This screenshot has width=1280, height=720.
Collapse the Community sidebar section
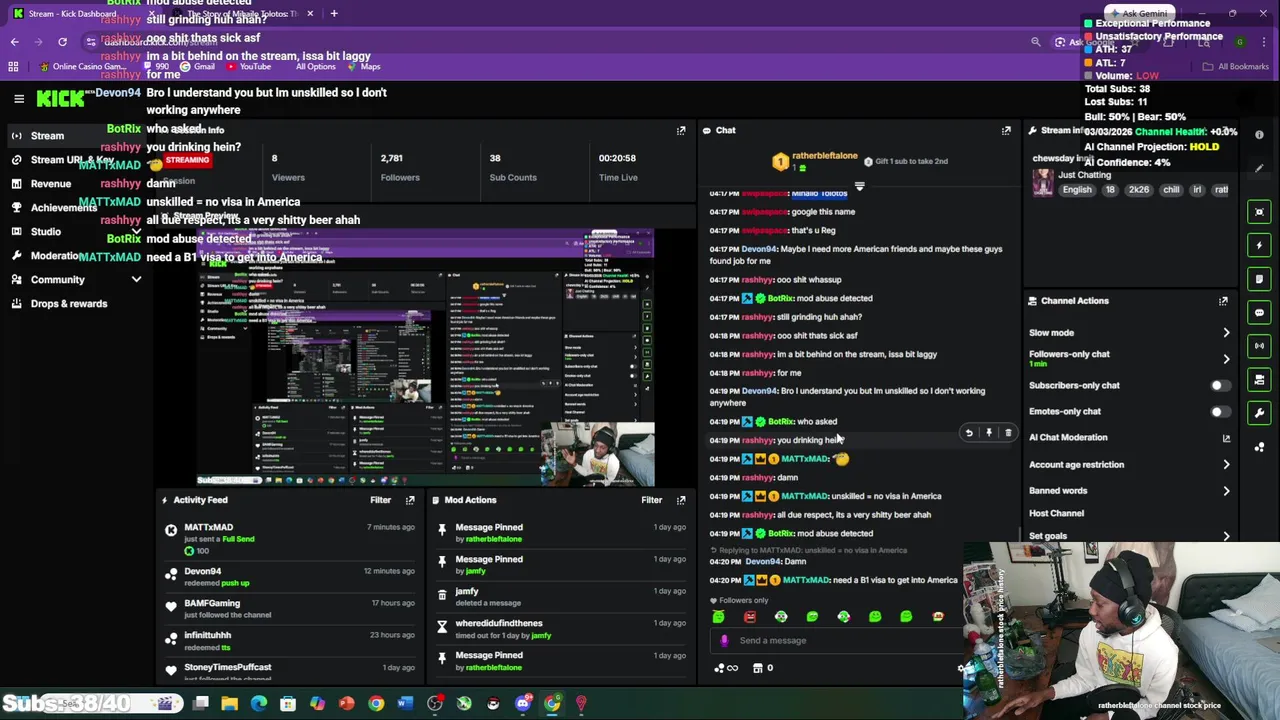point(136,280)
